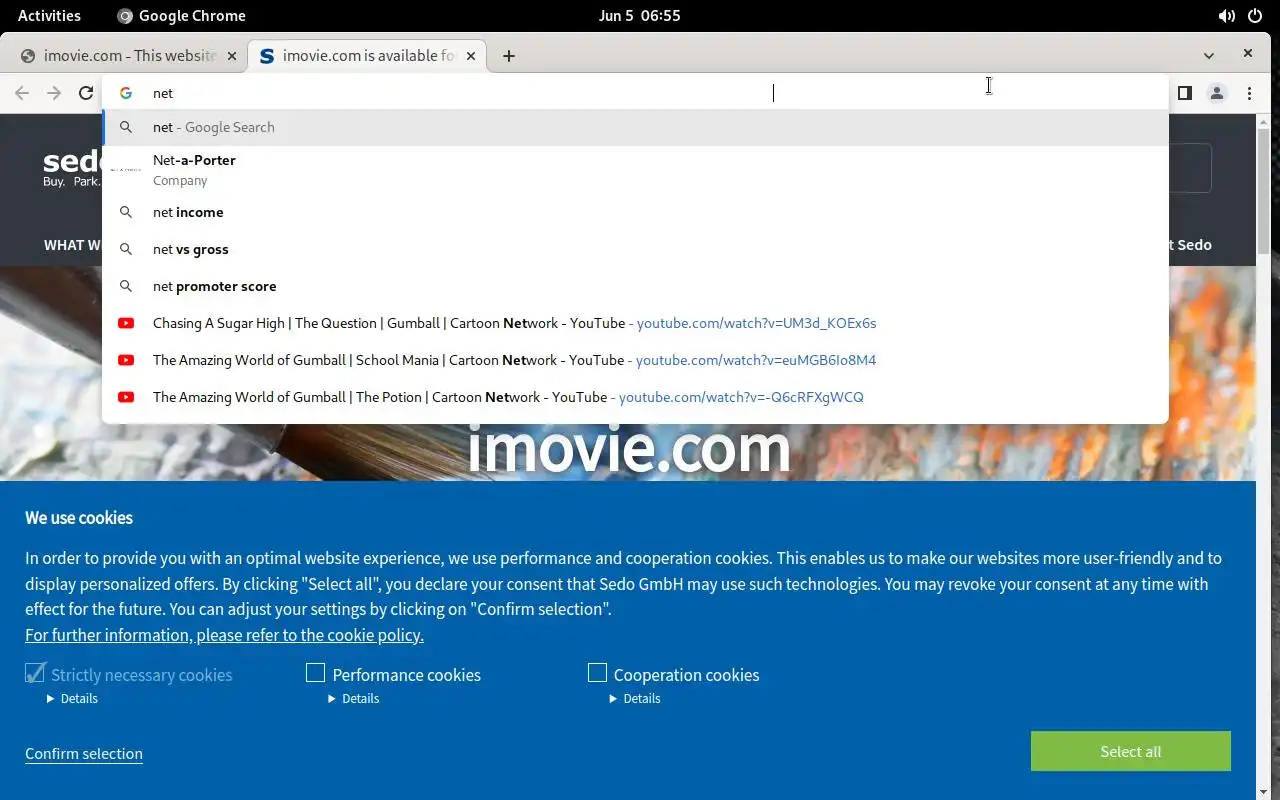1280x800 pixels.
Task: Open the Activities overview
Action: [49, 16]
